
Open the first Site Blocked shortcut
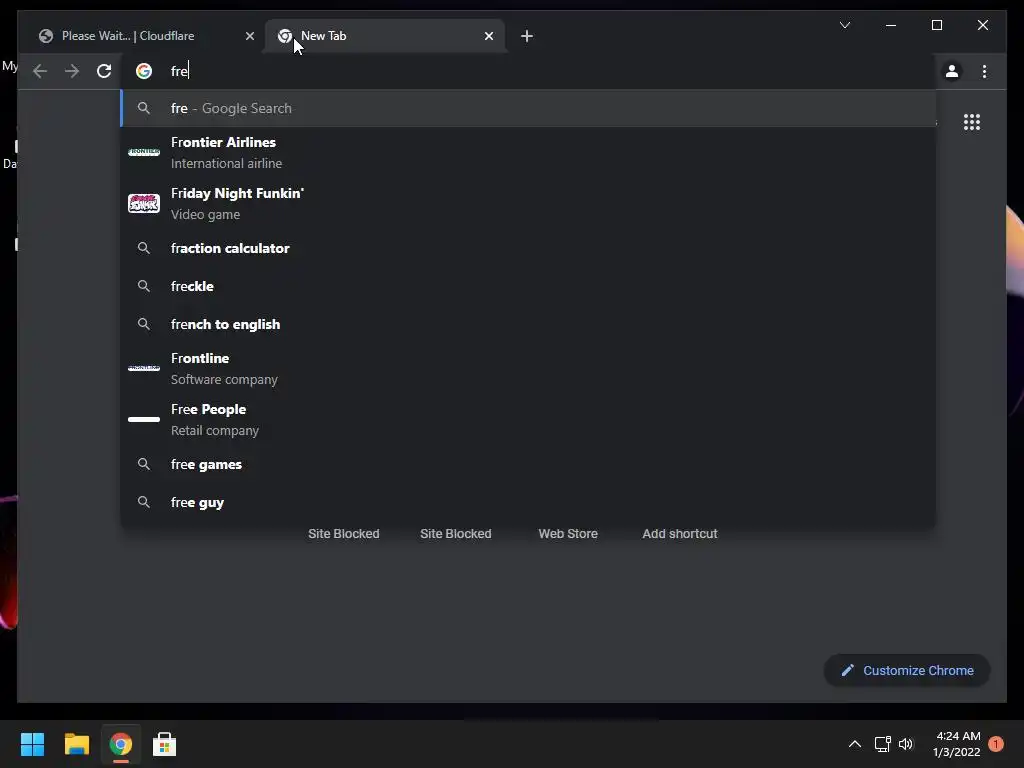point(344,534)
